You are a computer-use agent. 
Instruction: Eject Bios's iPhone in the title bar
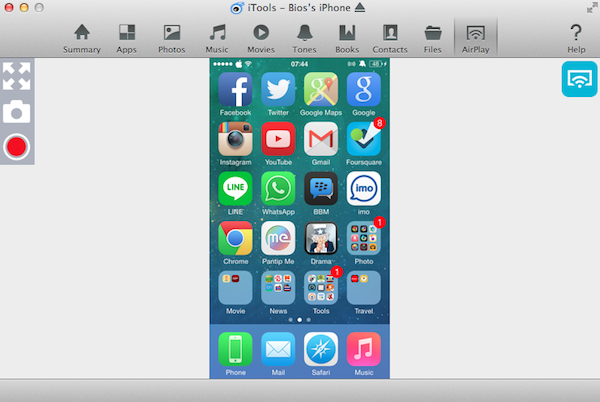click(x=360, y=8)
